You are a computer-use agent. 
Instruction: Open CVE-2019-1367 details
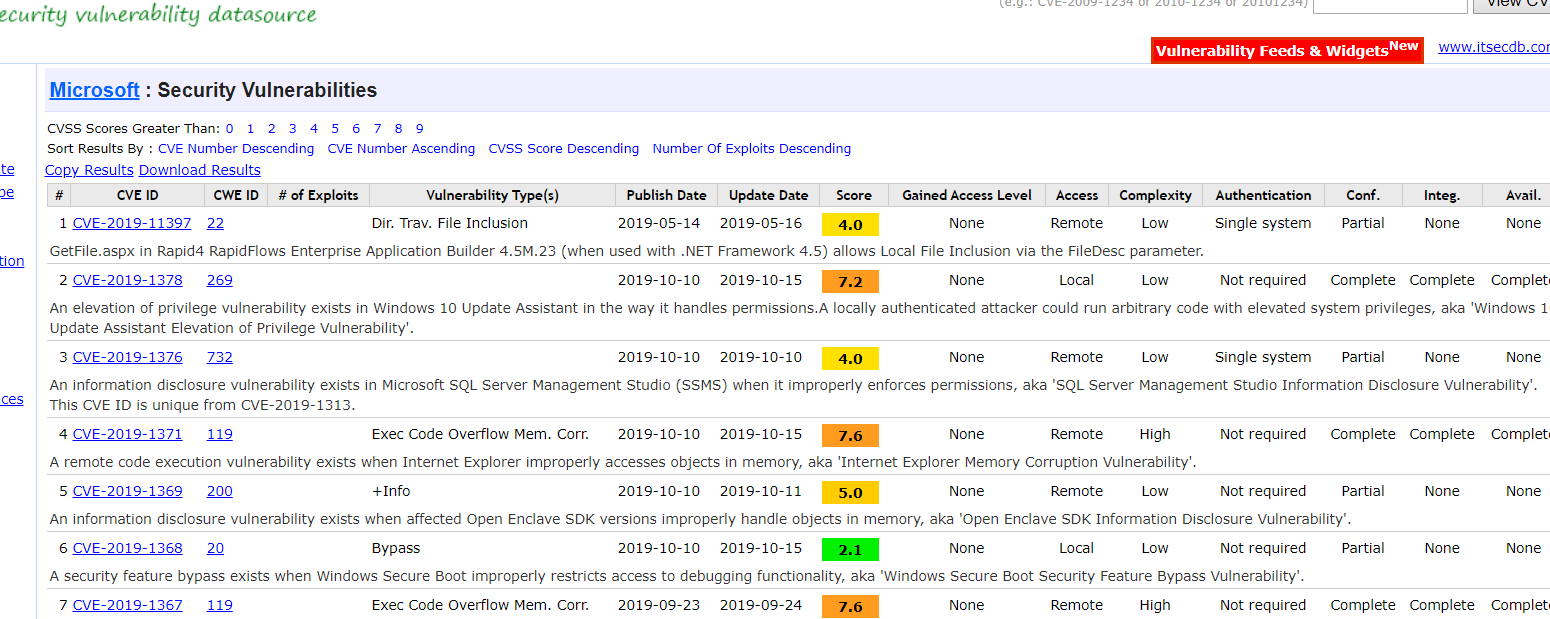(x=128, y=605)
